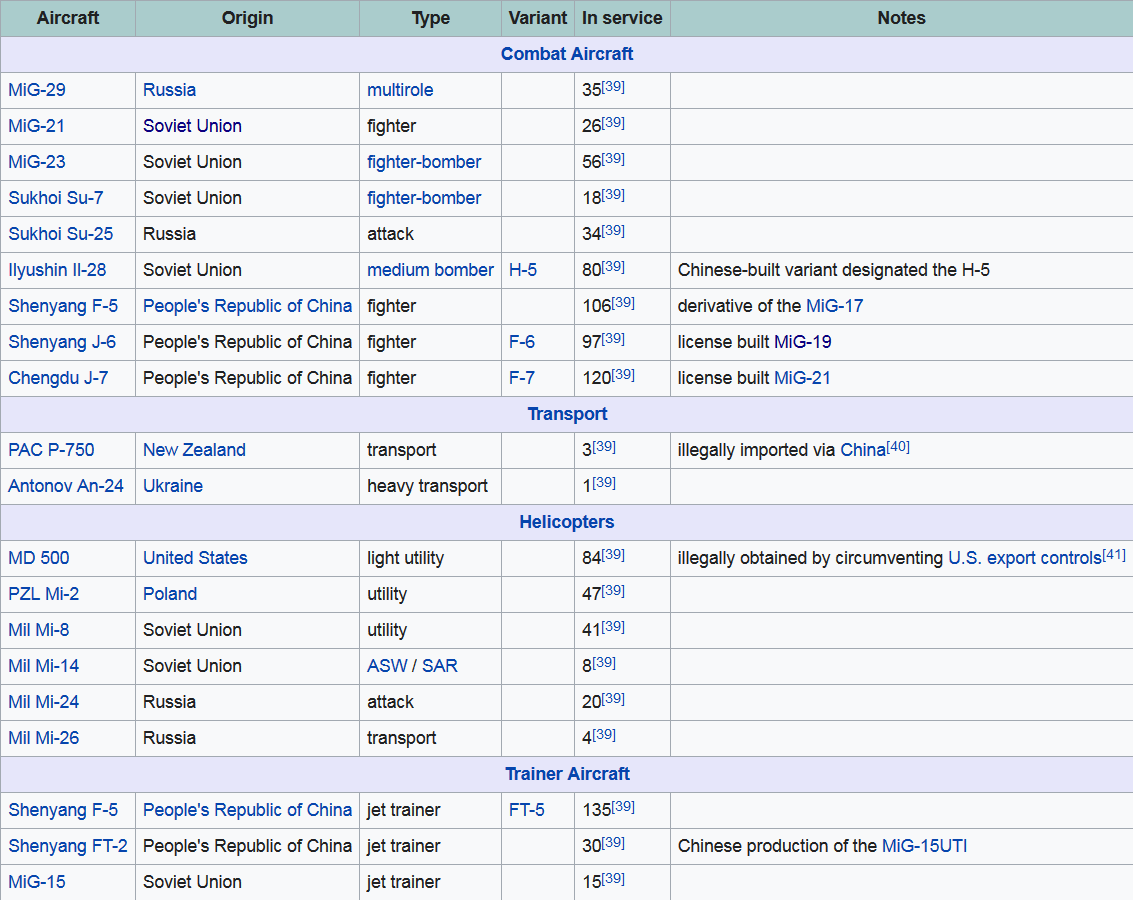
Task: Open the Sukhoi Su-7 link
Action: pos(56,198)
